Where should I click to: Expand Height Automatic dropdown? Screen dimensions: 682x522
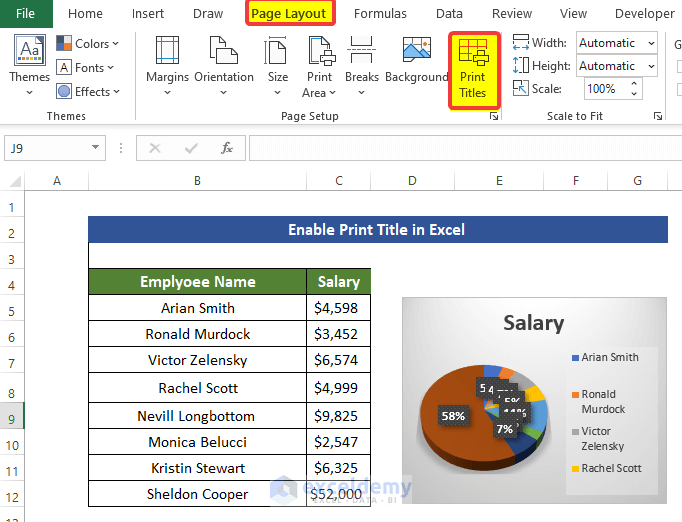point(651,66)
